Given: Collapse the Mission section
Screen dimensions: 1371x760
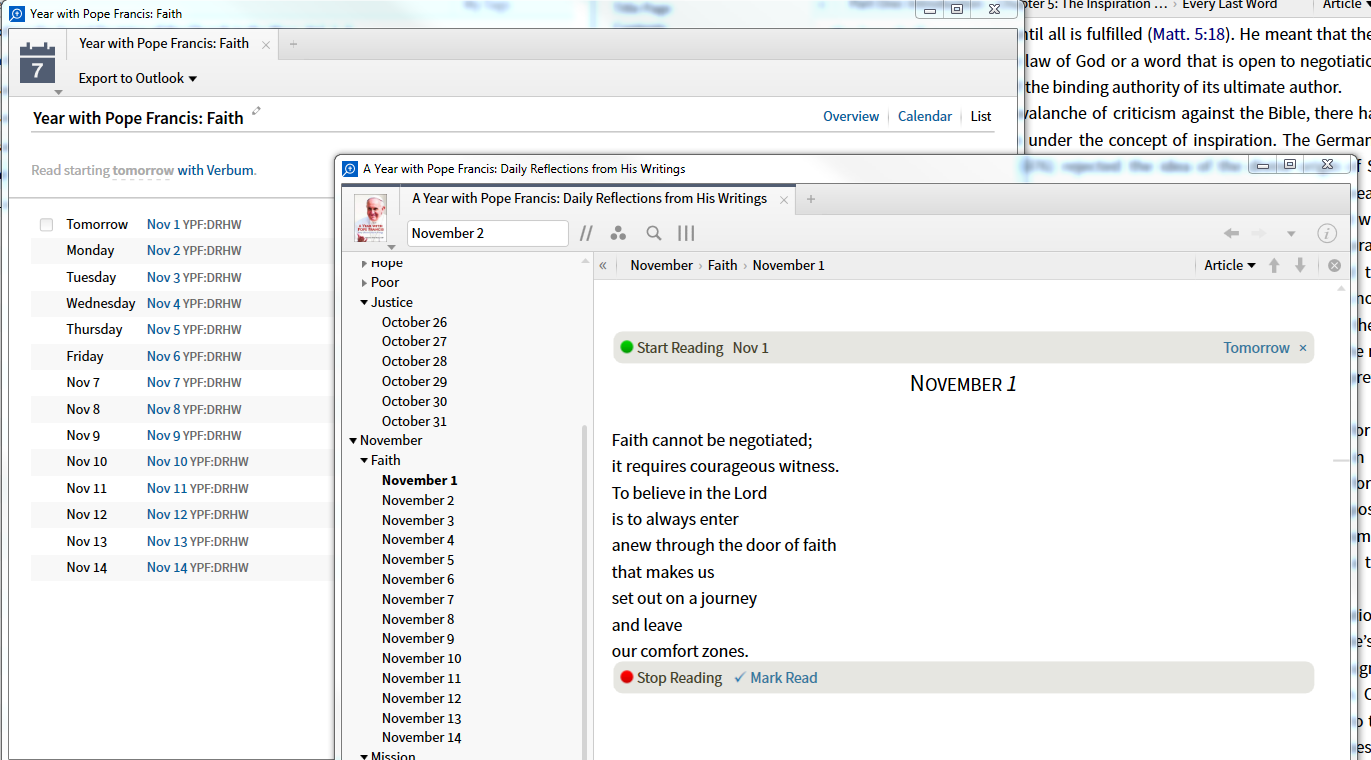Looking at the screenshot, I should (364, 756).
